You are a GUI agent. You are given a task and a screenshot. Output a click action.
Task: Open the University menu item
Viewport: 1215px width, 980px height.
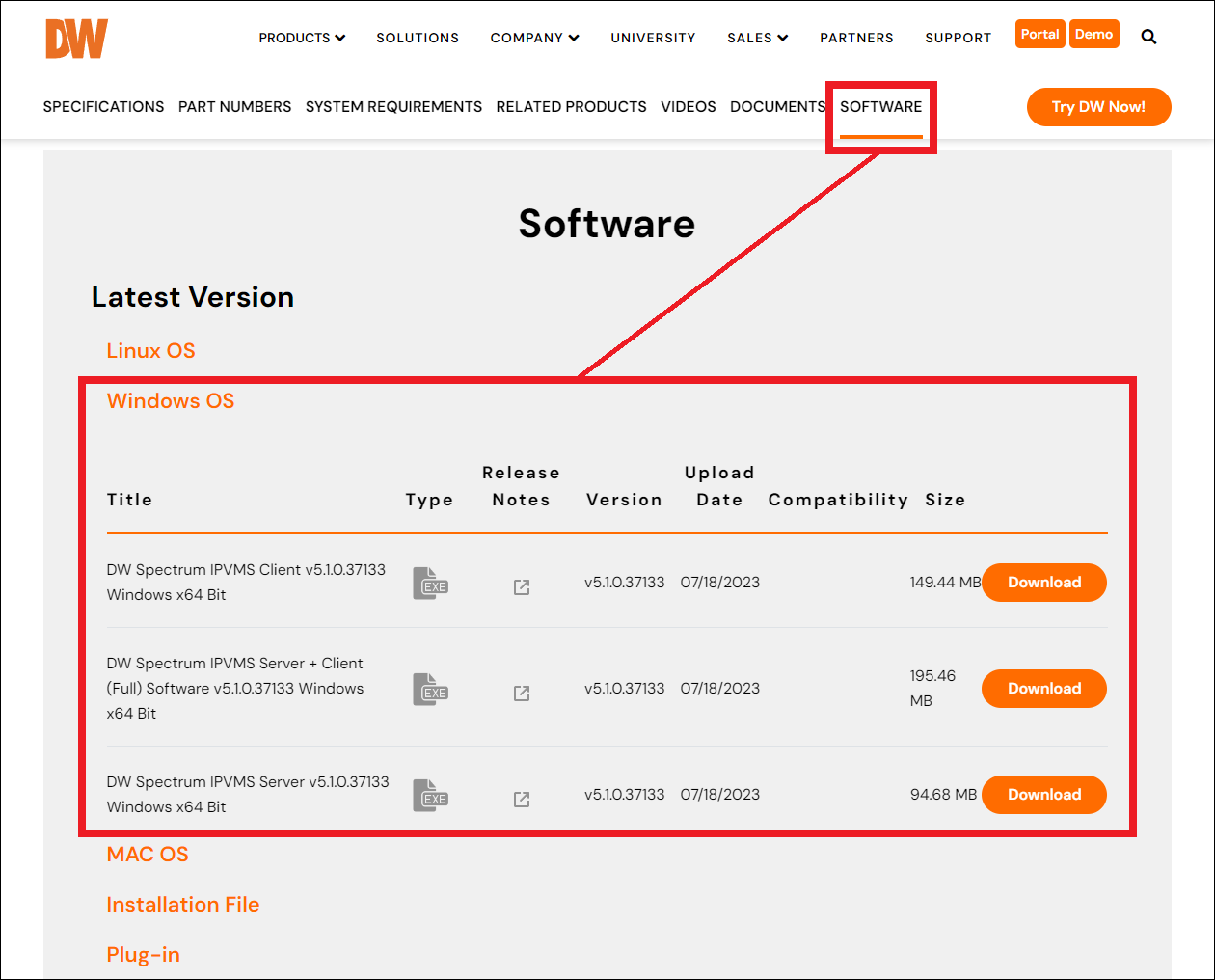point(653,38)
